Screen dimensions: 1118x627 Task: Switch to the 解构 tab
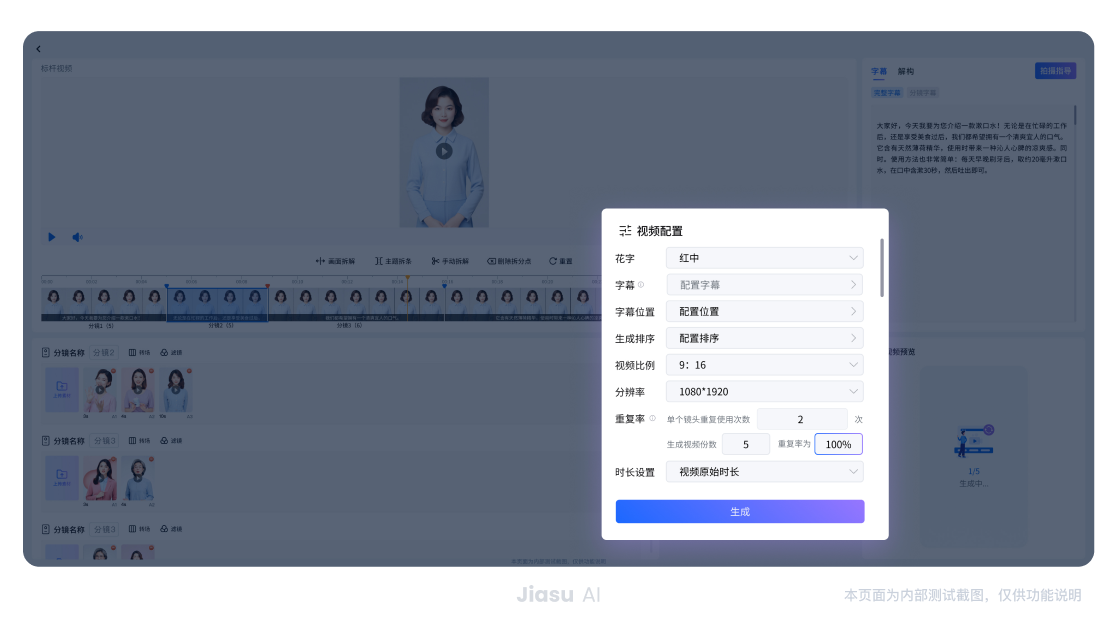[x=905, y=72]
